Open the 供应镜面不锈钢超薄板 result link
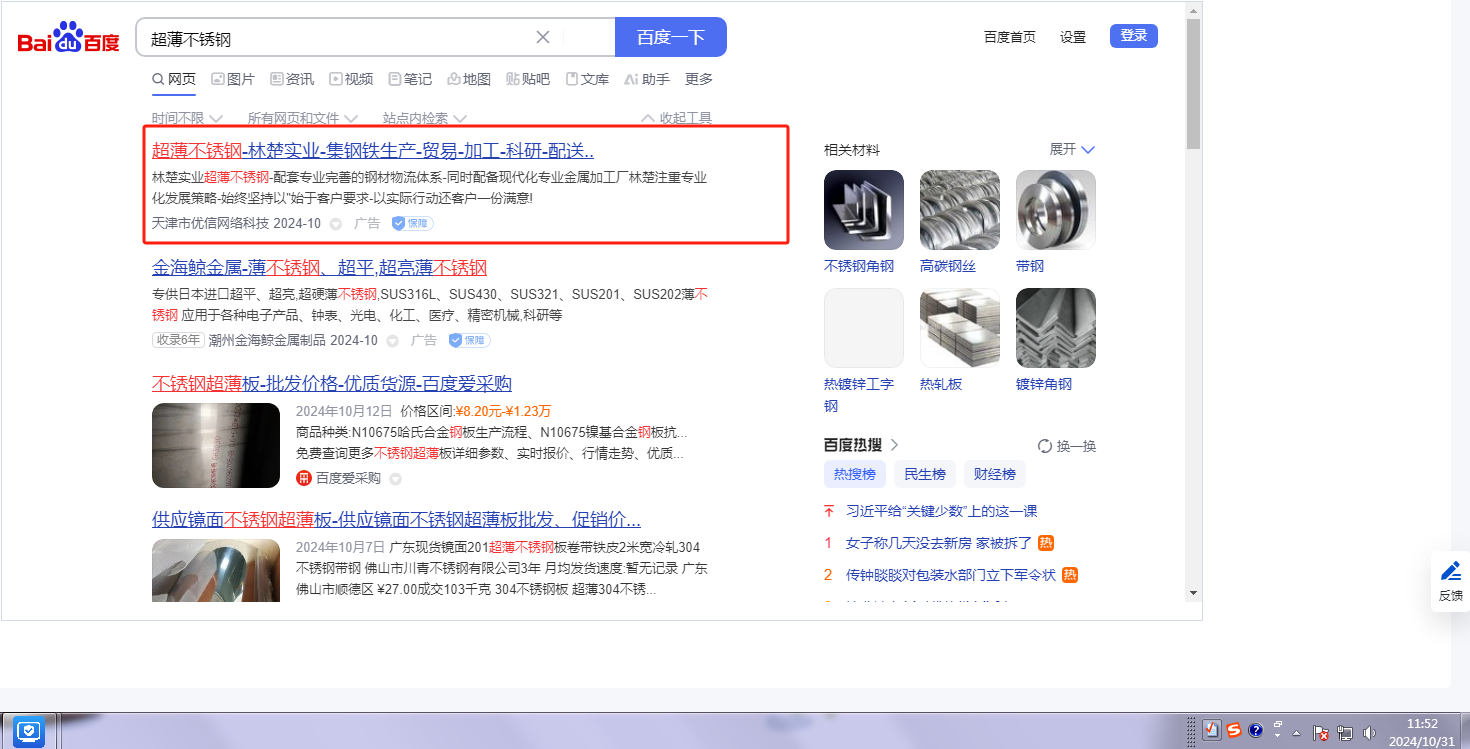The height and width of the screenshot is (749, 1470). pyautogui.click(x=396, y=520)
